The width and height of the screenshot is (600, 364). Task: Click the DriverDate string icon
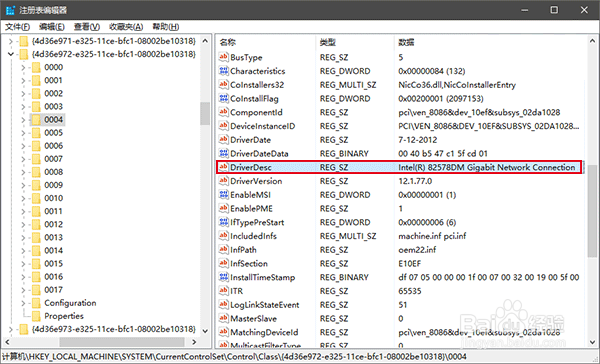(x=223, y=140)
